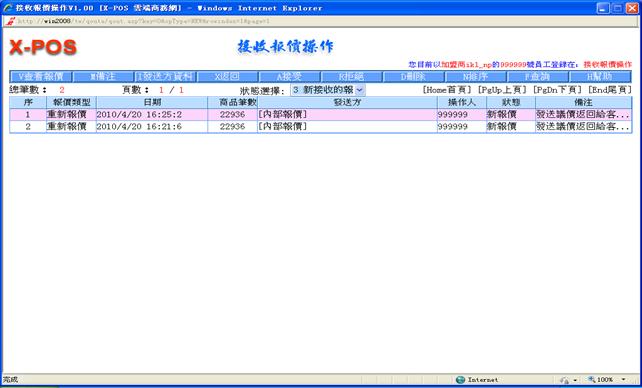The image size is (642, 388).
Task: Open the 100% zoom level control
Action: (x=607, y=380)
